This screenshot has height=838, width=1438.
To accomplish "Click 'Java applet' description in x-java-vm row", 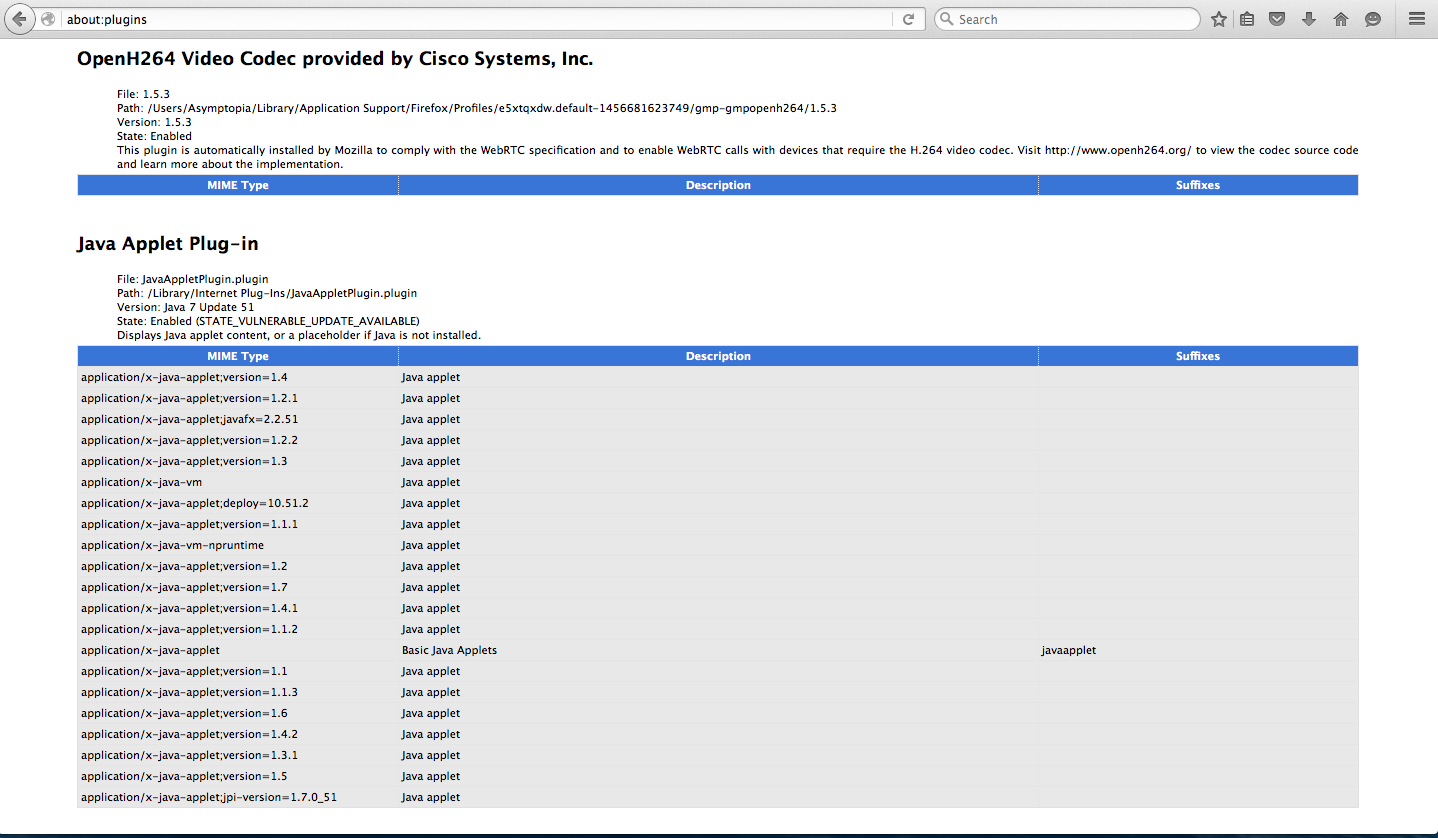I will click(x=718, y=482).
